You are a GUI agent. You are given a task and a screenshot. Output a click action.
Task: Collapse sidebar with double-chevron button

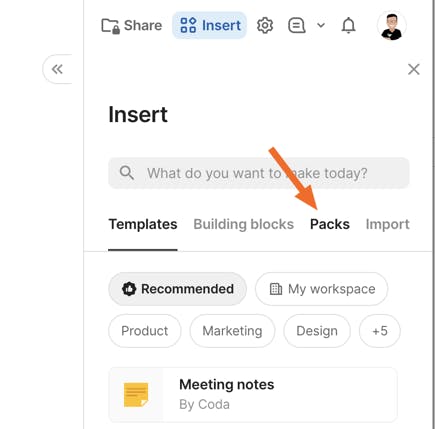(x=57, y=69)
